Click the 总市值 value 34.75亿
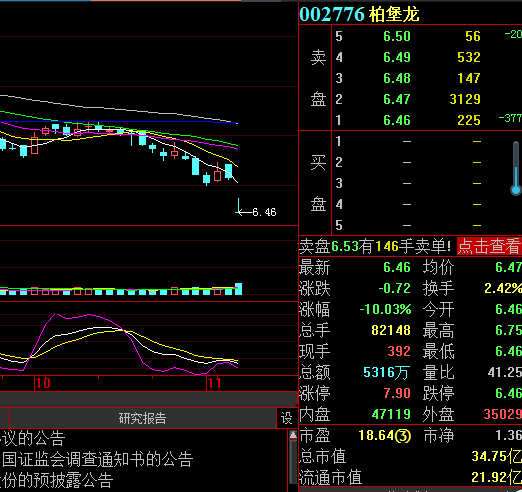The image size is (522, 492). [496, 456]
